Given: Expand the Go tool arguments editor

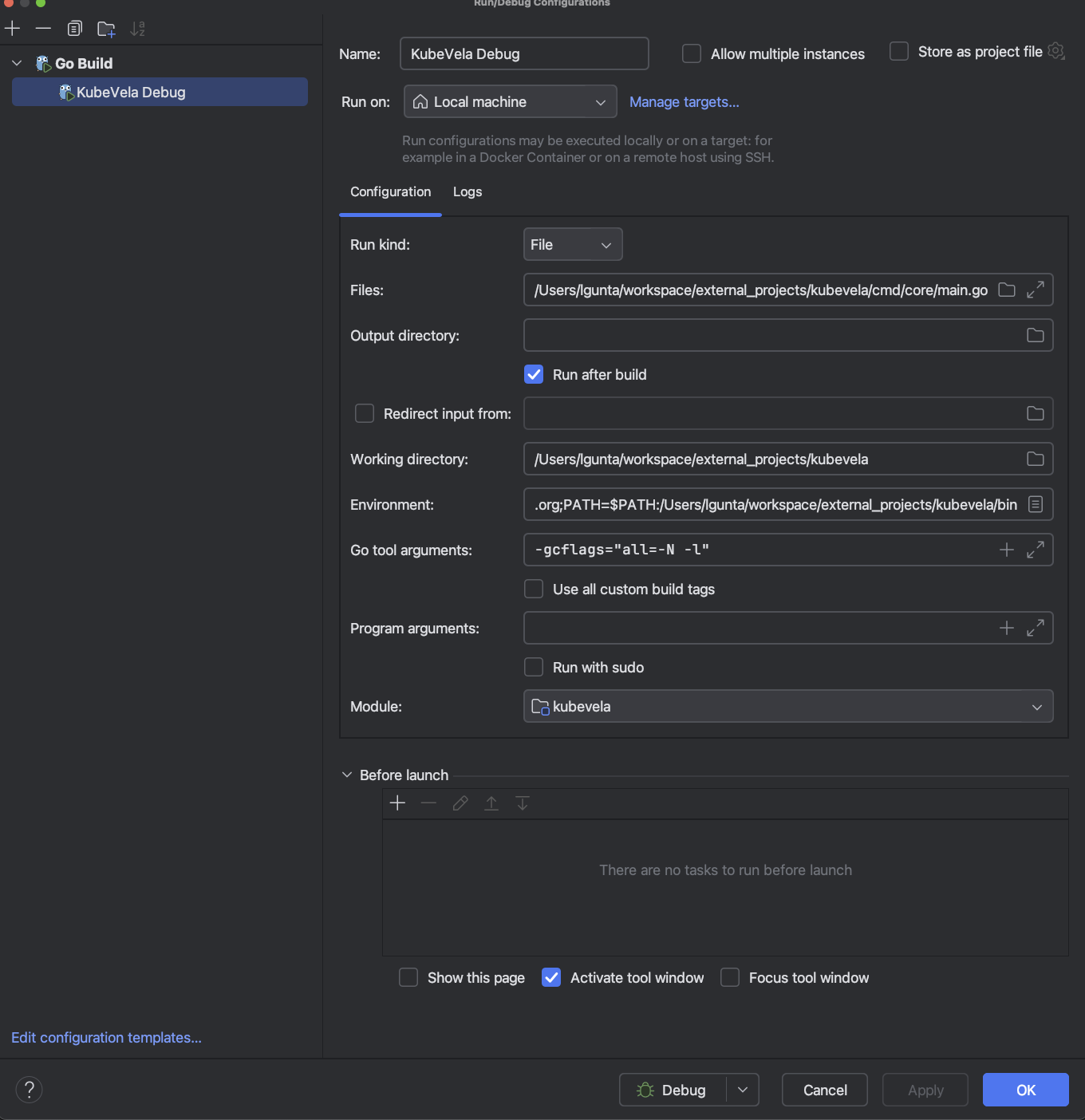Looking at the screenshot, I should coord(1036,550).
